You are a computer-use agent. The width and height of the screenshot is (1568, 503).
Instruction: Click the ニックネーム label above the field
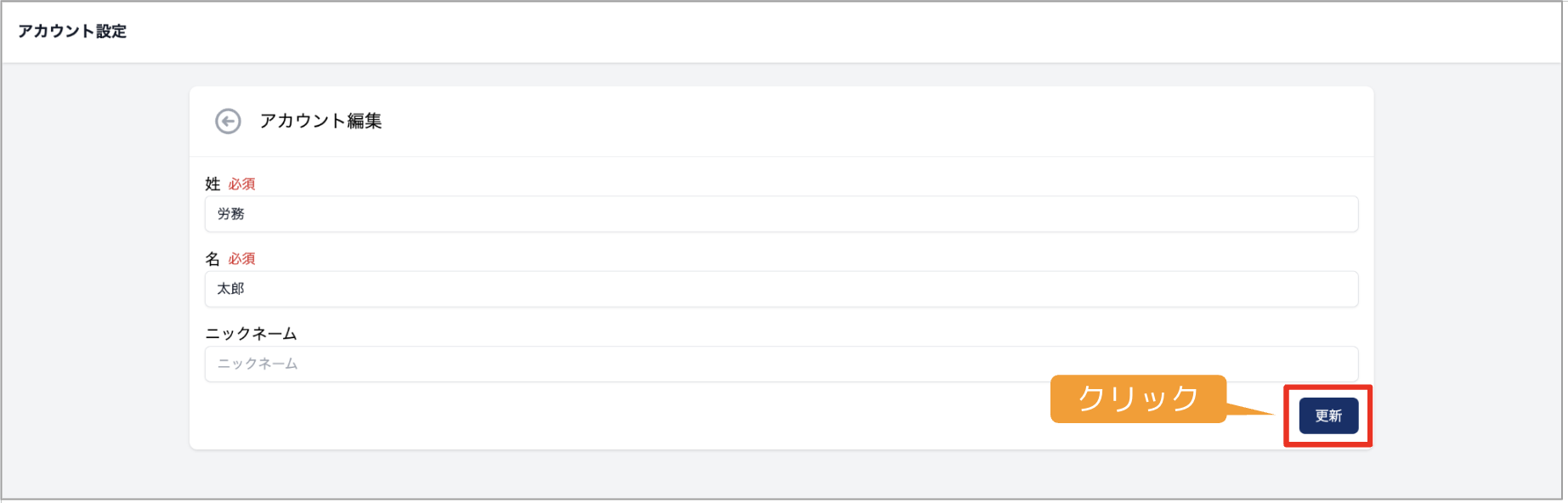[251, 333]
